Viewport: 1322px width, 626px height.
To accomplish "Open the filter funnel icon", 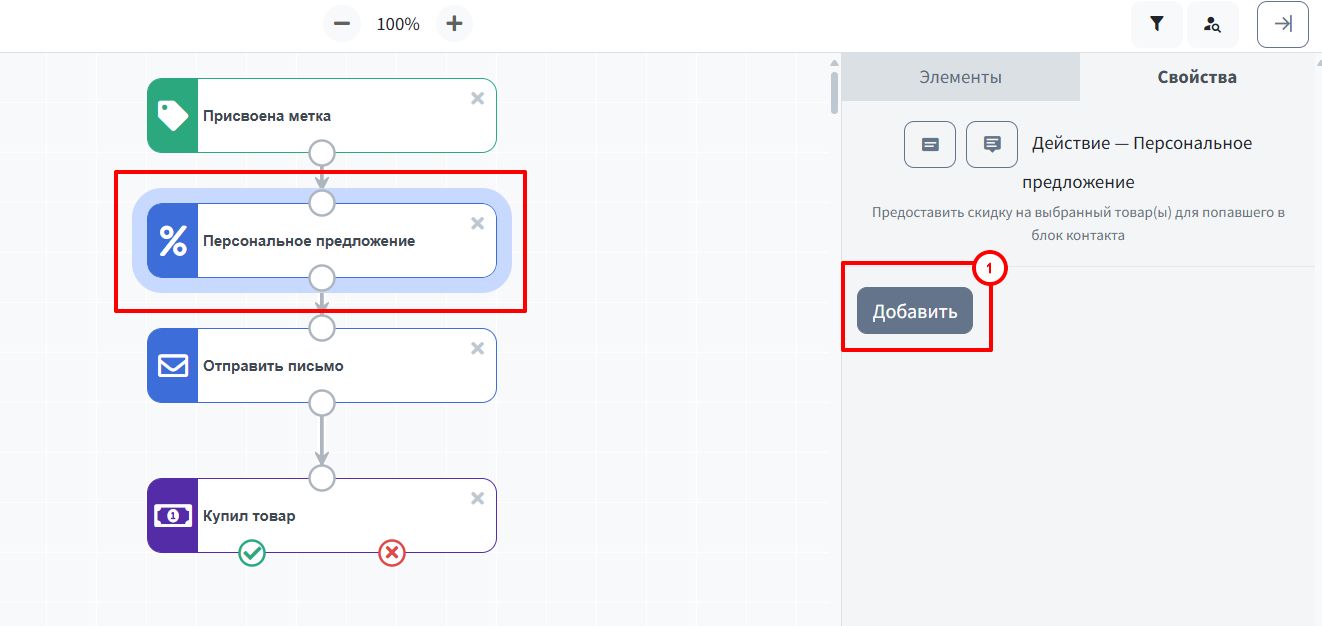I will pyautogui.click(x=1157, y=24).
